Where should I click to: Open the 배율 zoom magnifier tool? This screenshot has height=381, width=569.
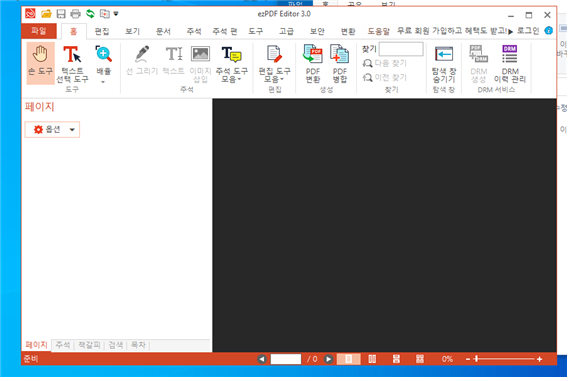point(103,64)
